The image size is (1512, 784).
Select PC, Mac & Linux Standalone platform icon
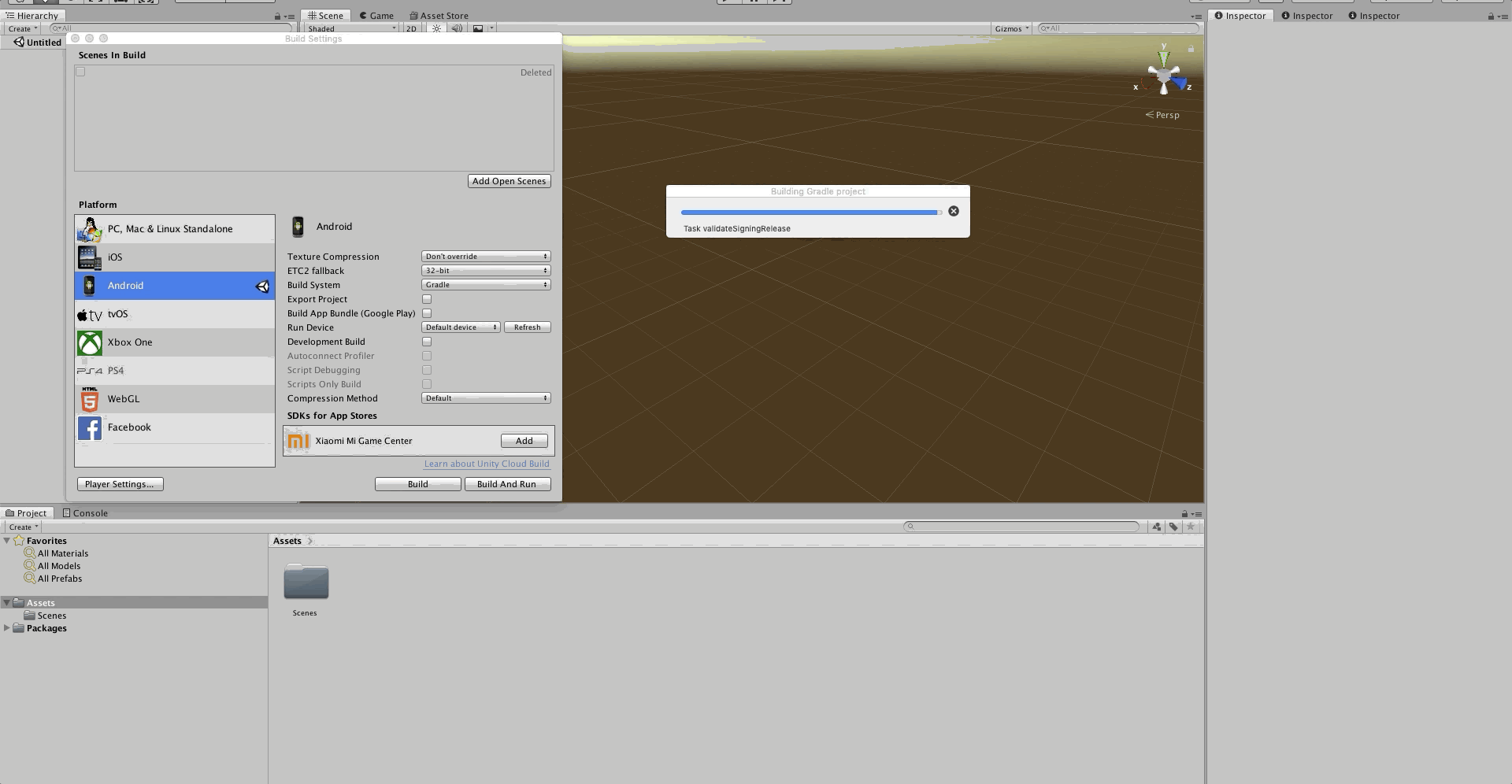tap(90, 229)
